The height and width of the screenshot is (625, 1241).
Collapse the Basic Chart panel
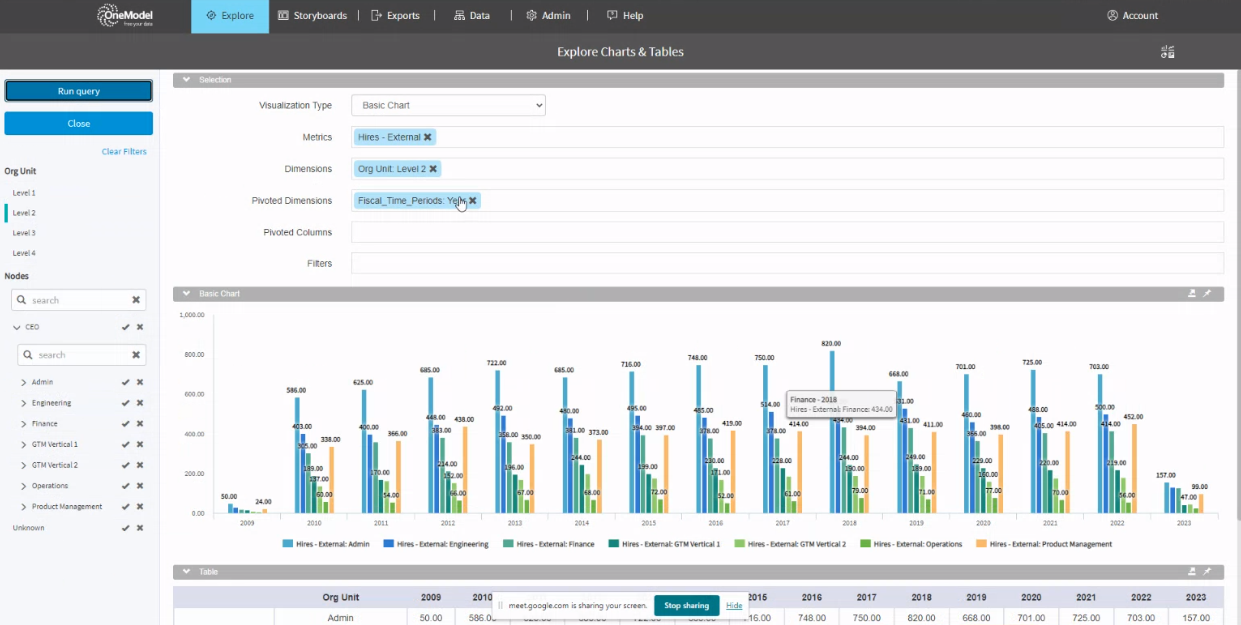coord(186,294)
